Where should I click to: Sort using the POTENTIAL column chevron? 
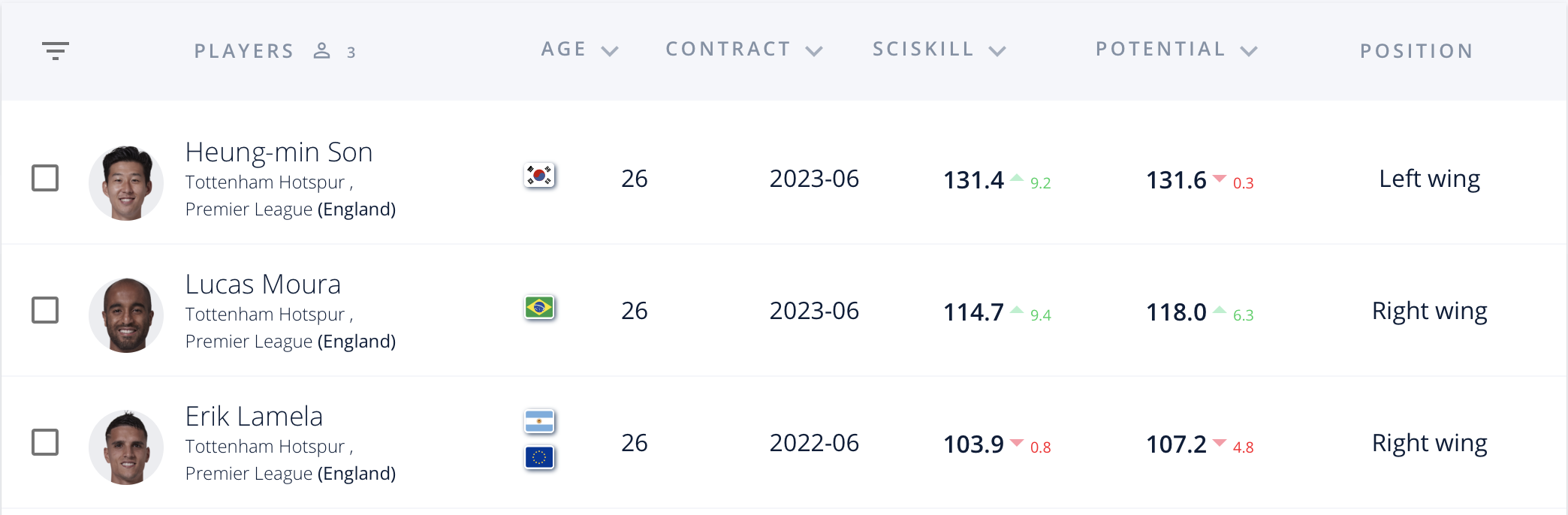click(1249, 51)
